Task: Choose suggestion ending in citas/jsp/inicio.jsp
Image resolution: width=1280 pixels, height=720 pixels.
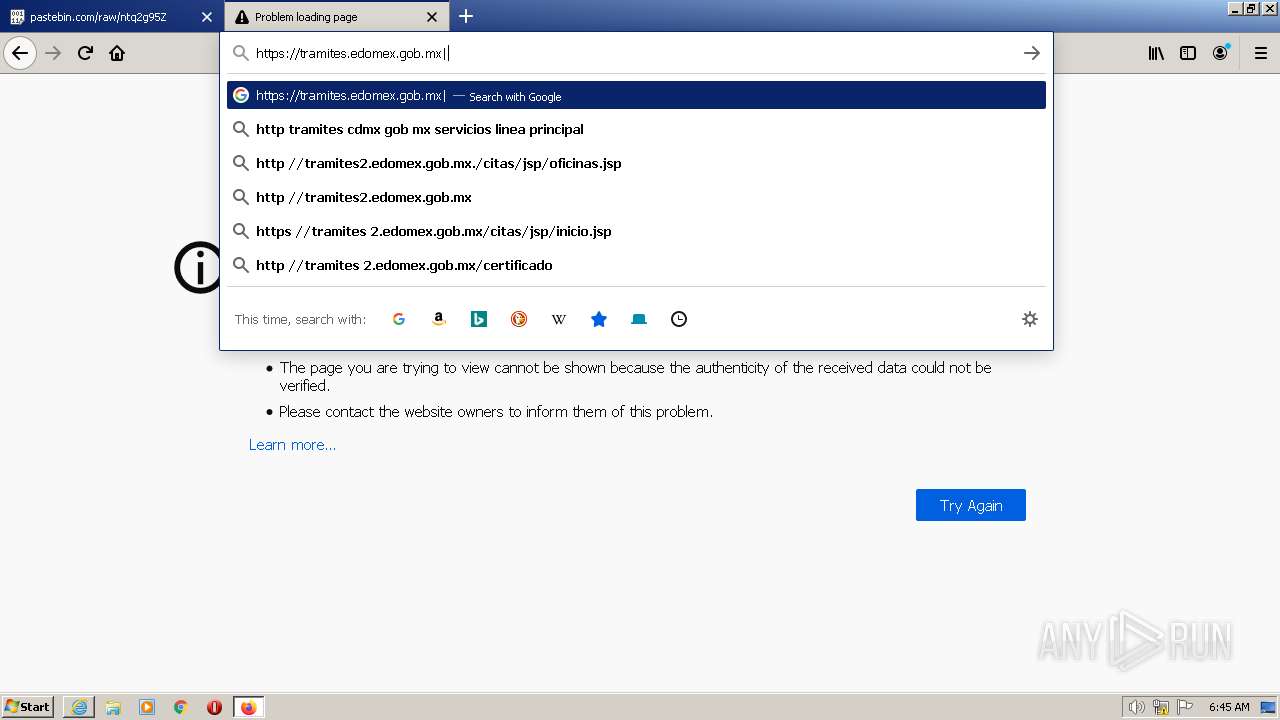Action: [636, 231]
